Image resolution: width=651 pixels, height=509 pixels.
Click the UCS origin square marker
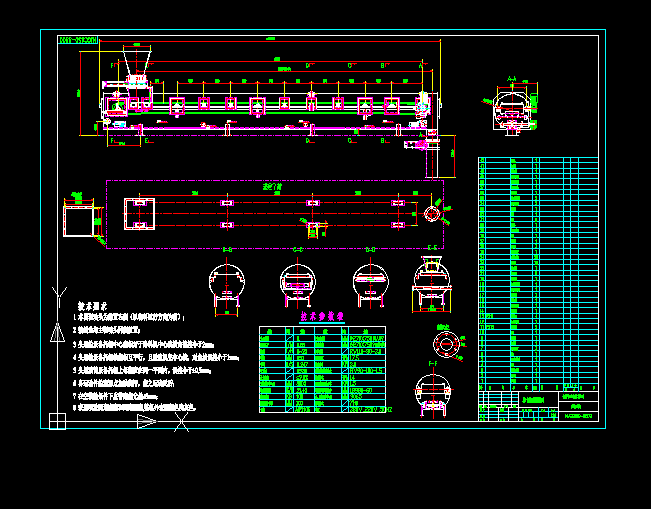57,421
